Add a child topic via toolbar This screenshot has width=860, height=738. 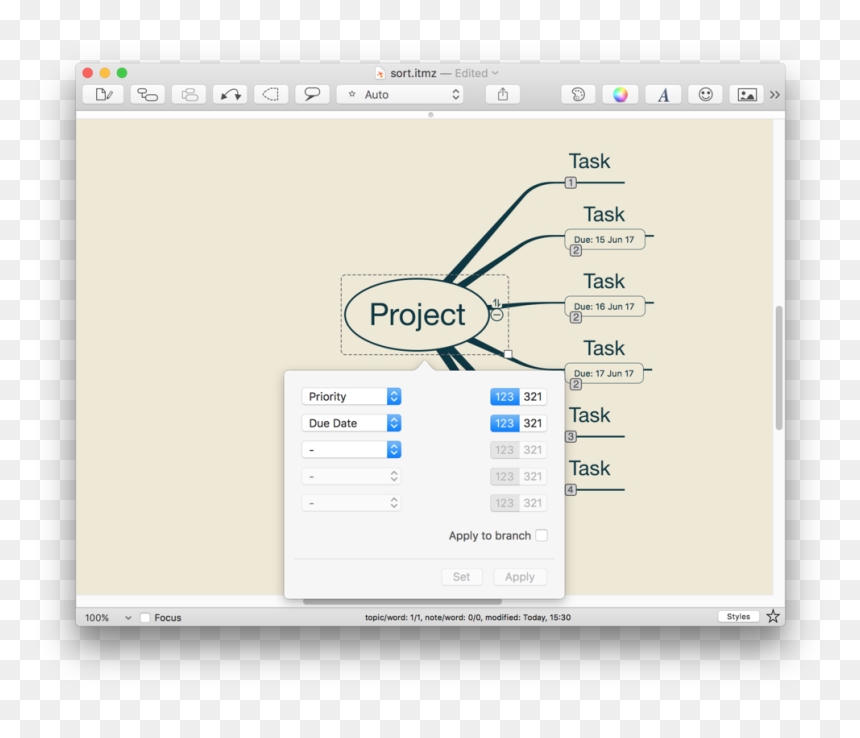[147, 95]
